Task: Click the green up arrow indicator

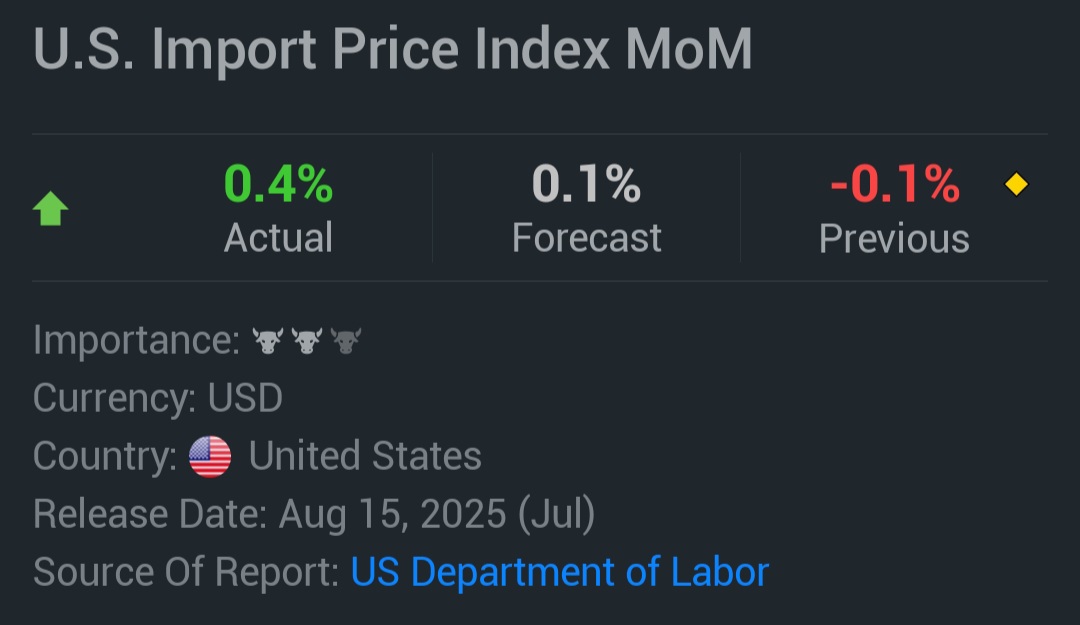Action: click(51, 210)
